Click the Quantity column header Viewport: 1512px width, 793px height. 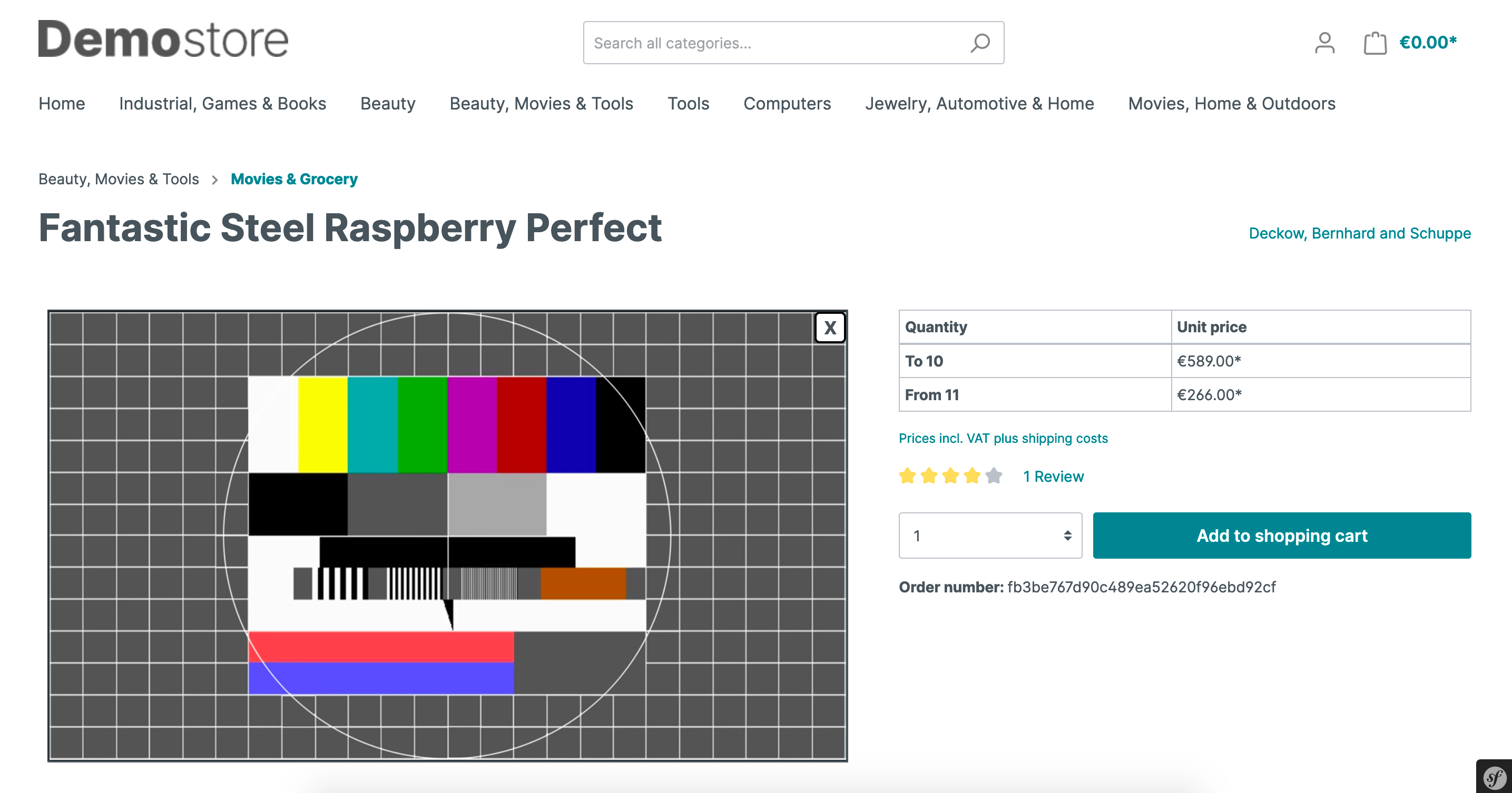(x=1035, y=326)
